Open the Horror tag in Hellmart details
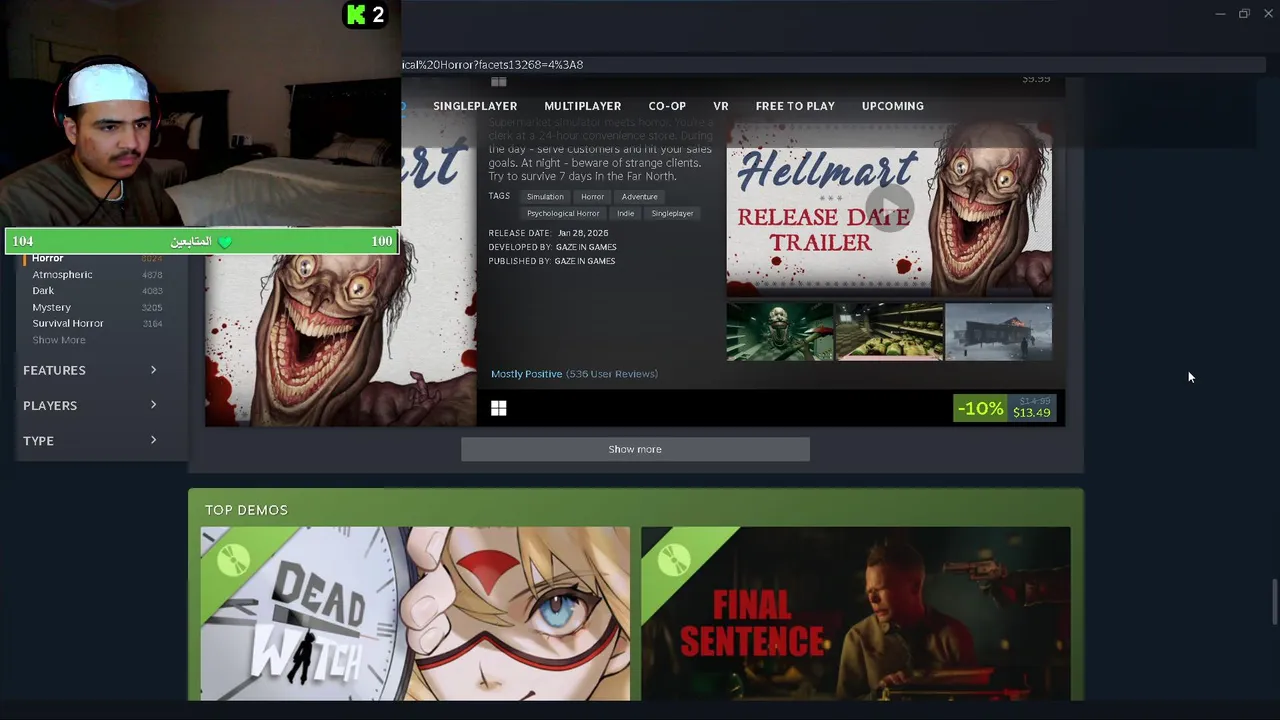The height and width of the screenshot is (720, 1280). point(593,197)
